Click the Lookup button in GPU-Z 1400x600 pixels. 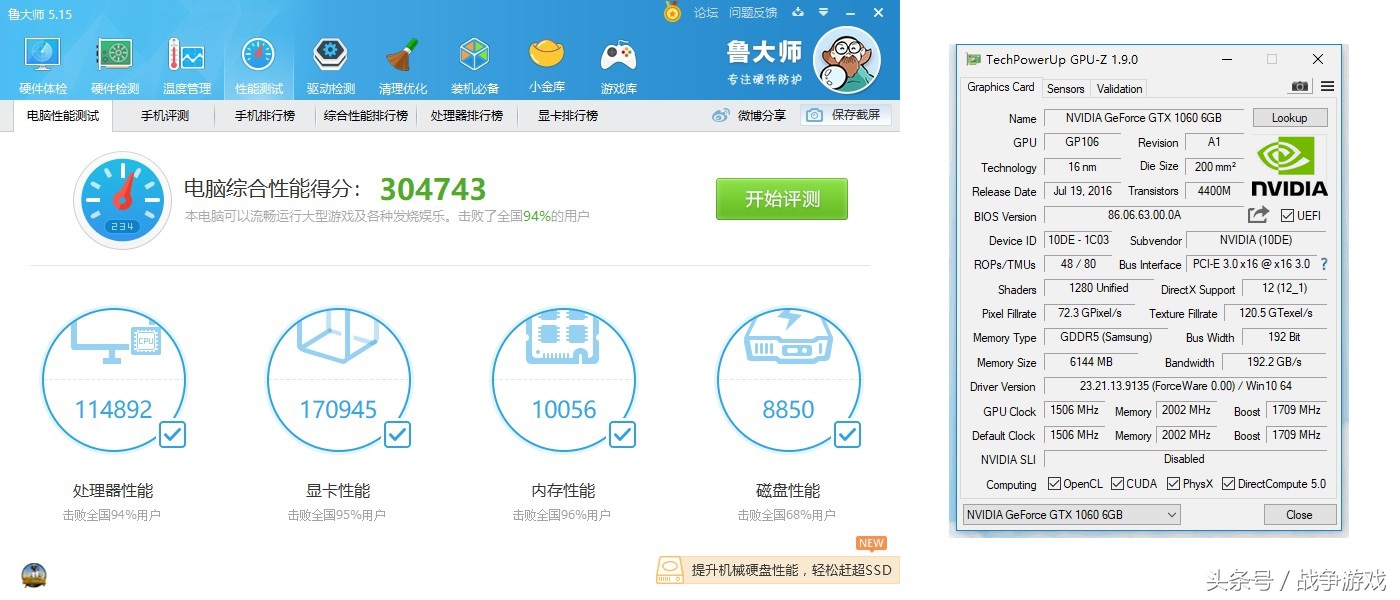1289,117
